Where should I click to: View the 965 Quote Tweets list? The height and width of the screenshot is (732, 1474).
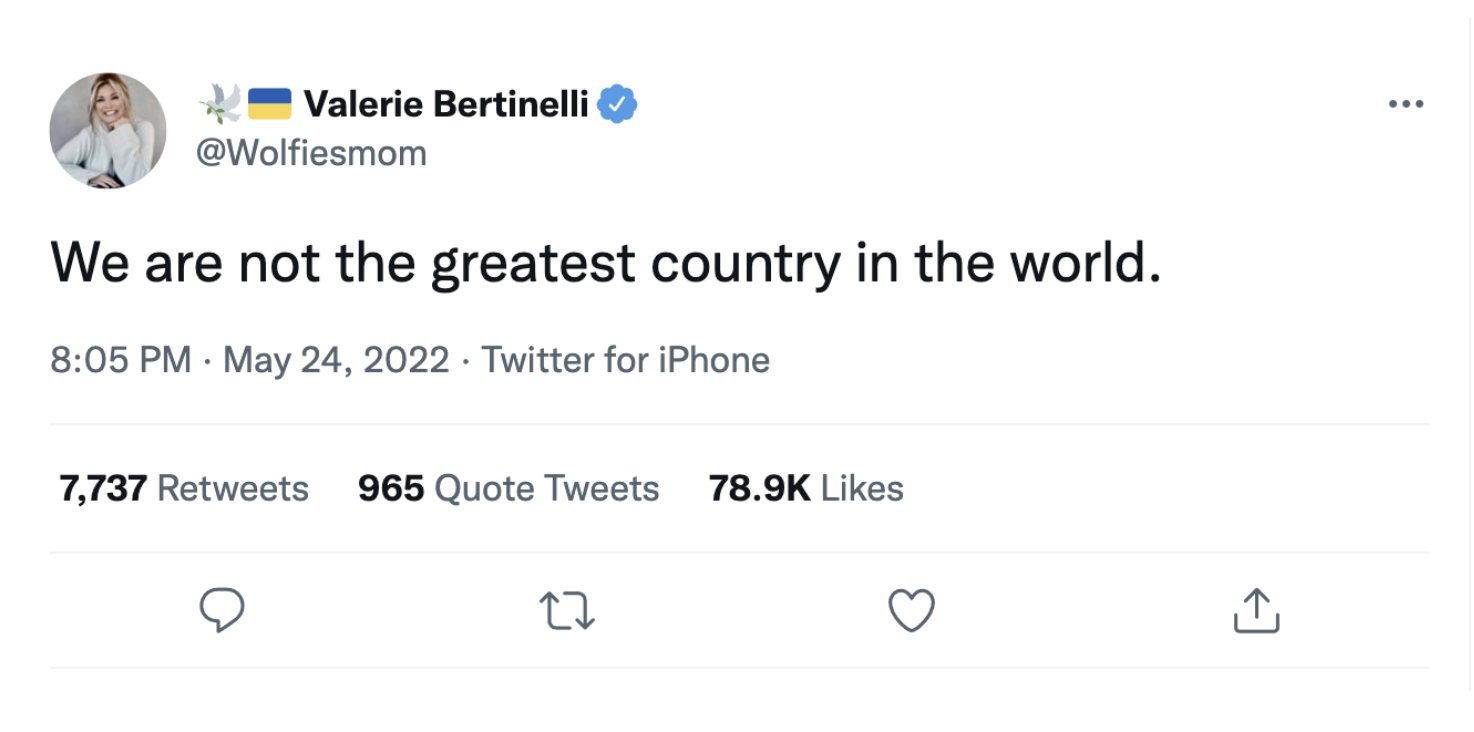coord(508,488)
